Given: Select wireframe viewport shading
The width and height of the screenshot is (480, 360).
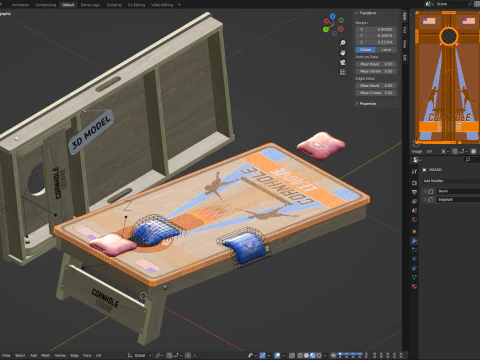Looking at the screenshot, I should click(300, 355).
